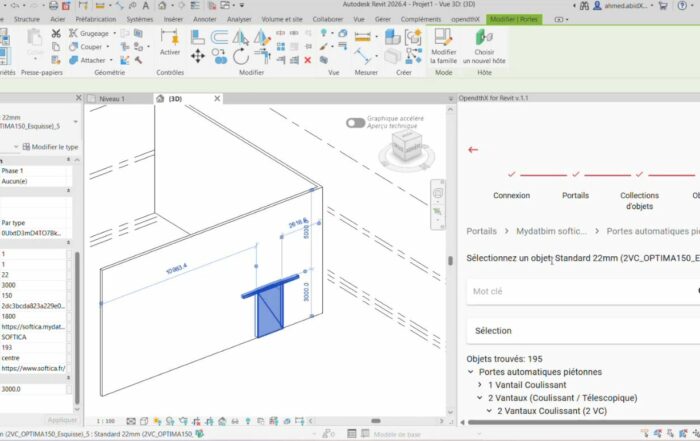Go to Connexion step in OpendthX
700x441 pixels.
pos(512,196)
